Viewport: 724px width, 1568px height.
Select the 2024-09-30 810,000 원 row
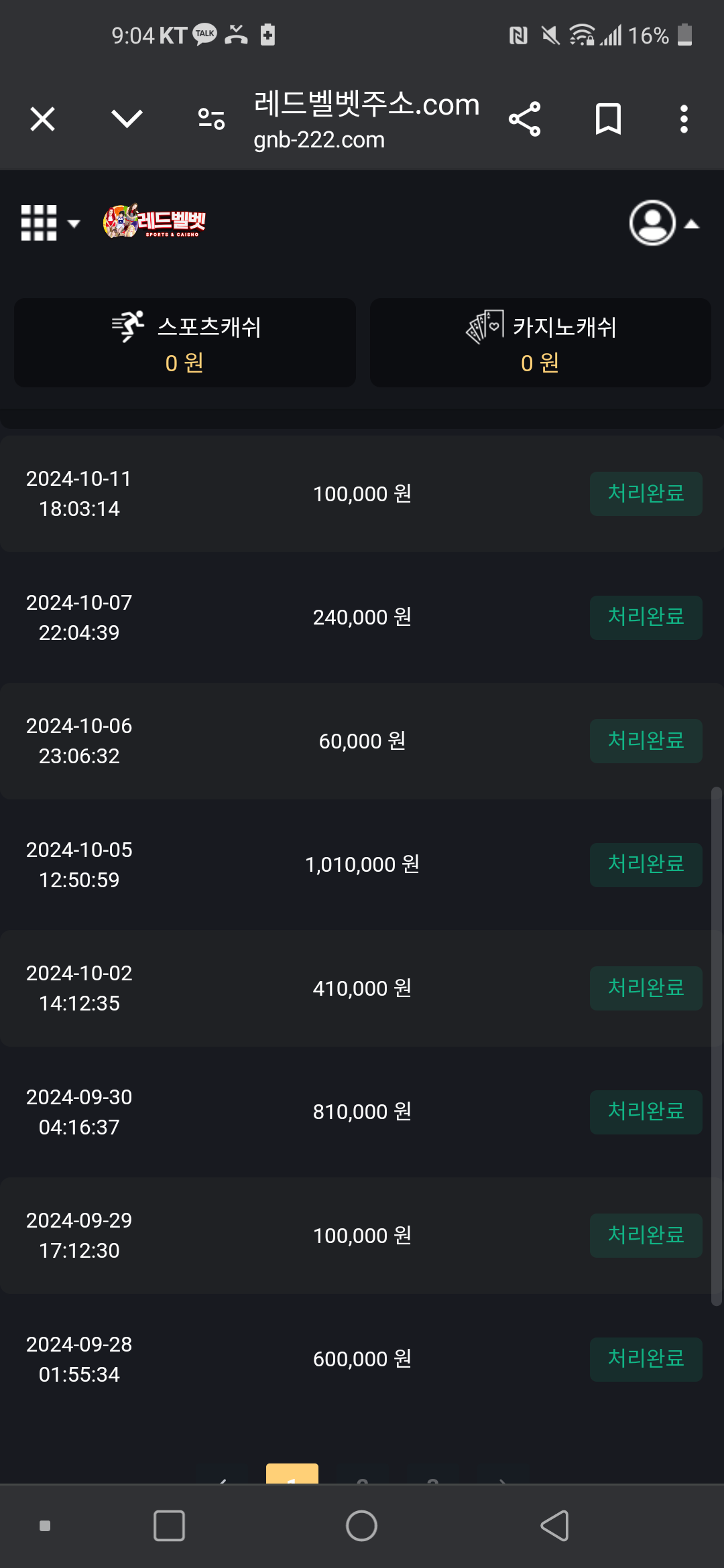[362, 1112]
